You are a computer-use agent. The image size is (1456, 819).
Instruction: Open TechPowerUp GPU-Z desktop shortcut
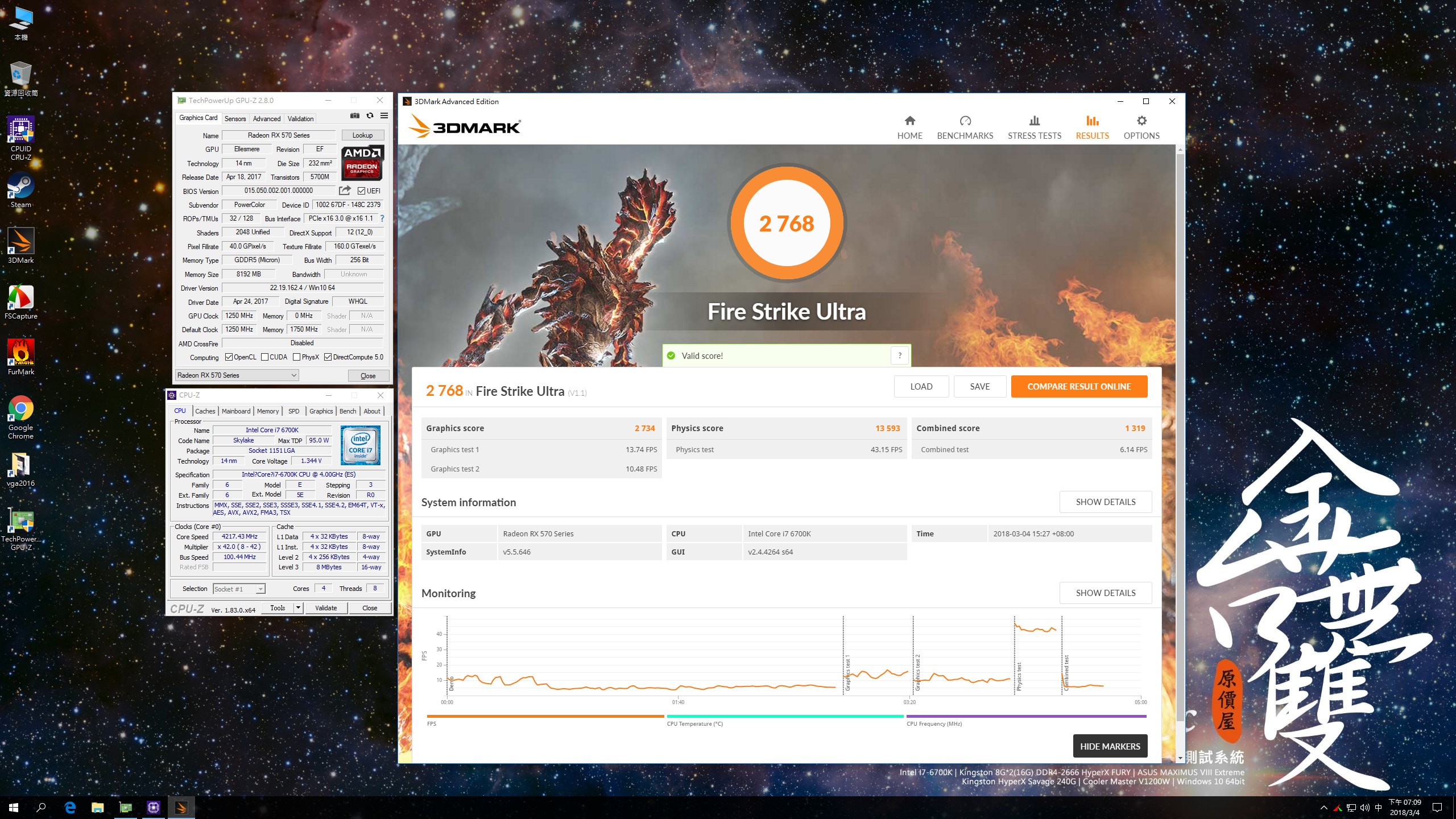[x=21, y=529]
